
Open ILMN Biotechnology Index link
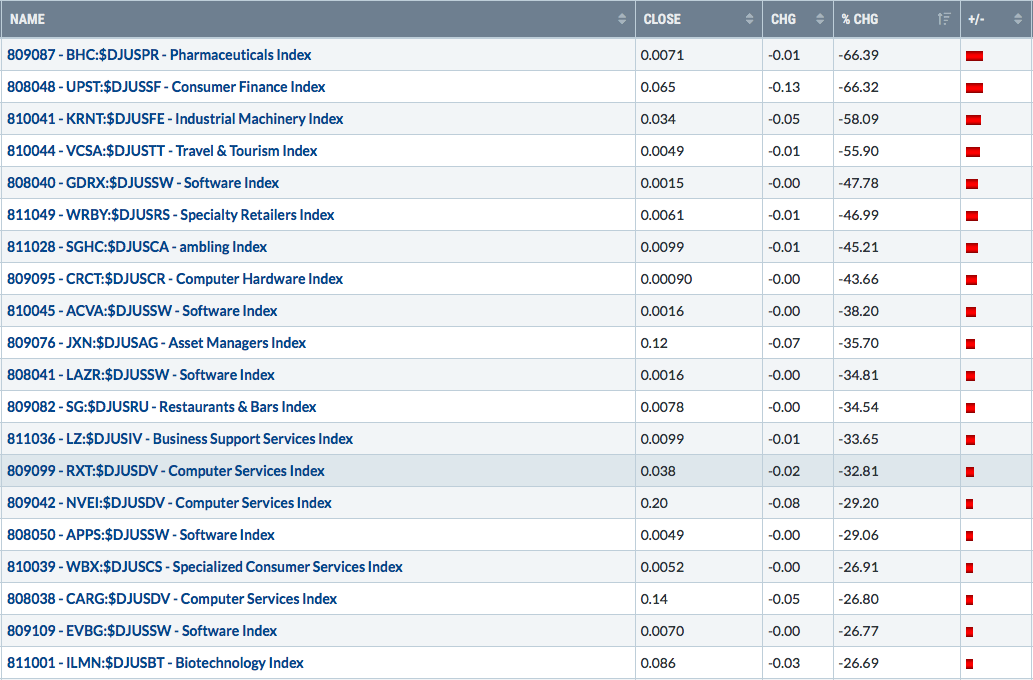tap(155, 663)
